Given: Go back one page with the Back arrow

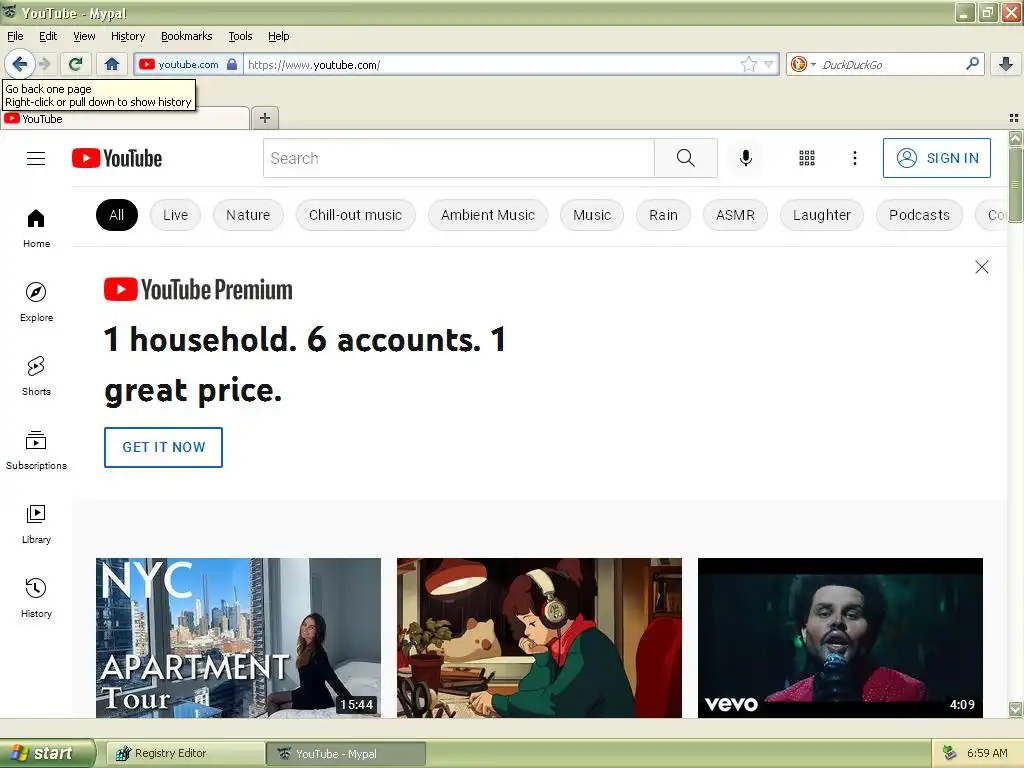Looking at the screenshot, I should pyautogui.click(x=20, y=64).
